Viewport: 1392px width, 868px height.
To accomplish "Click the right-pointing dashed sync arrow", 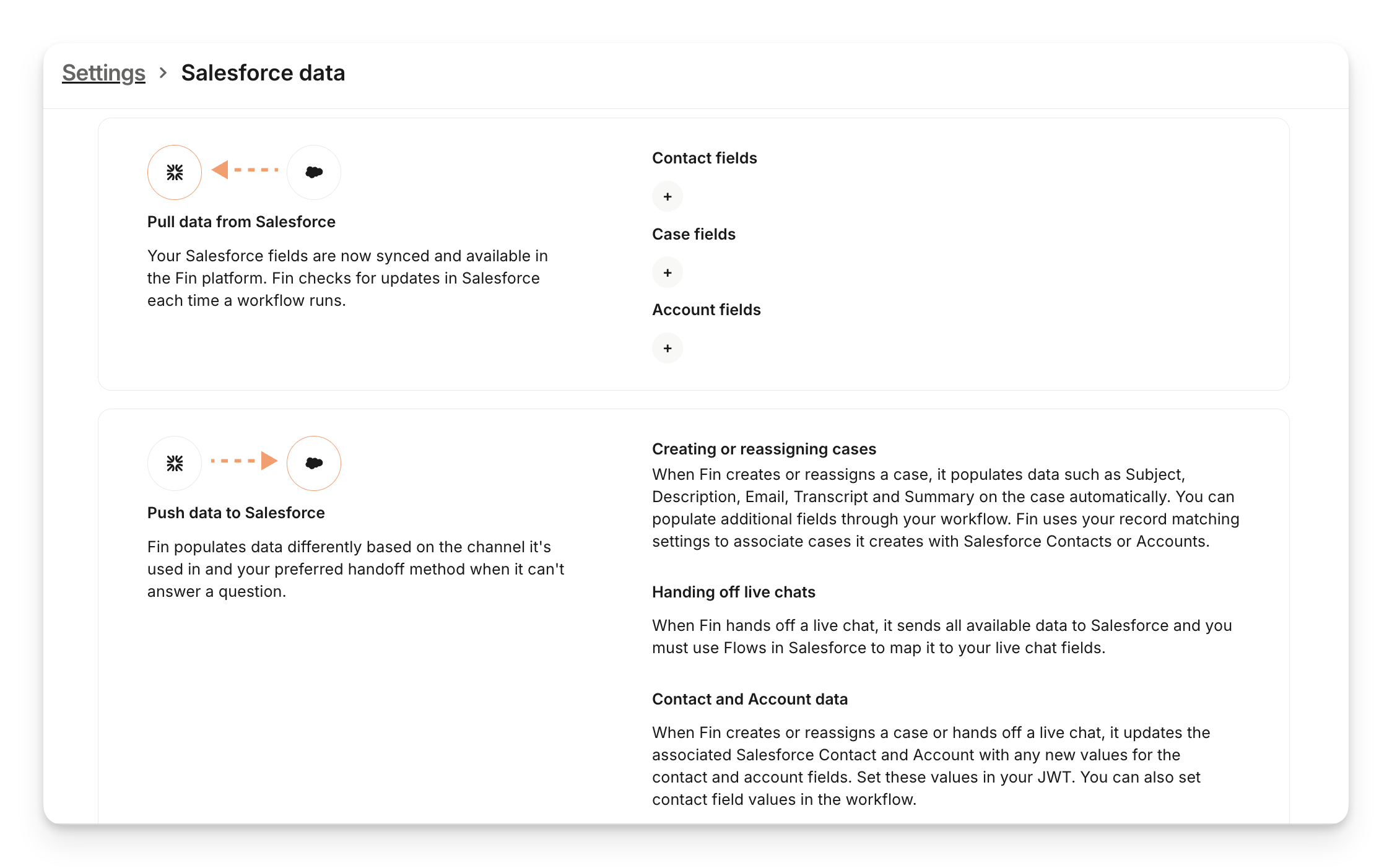I will [244, 461].
